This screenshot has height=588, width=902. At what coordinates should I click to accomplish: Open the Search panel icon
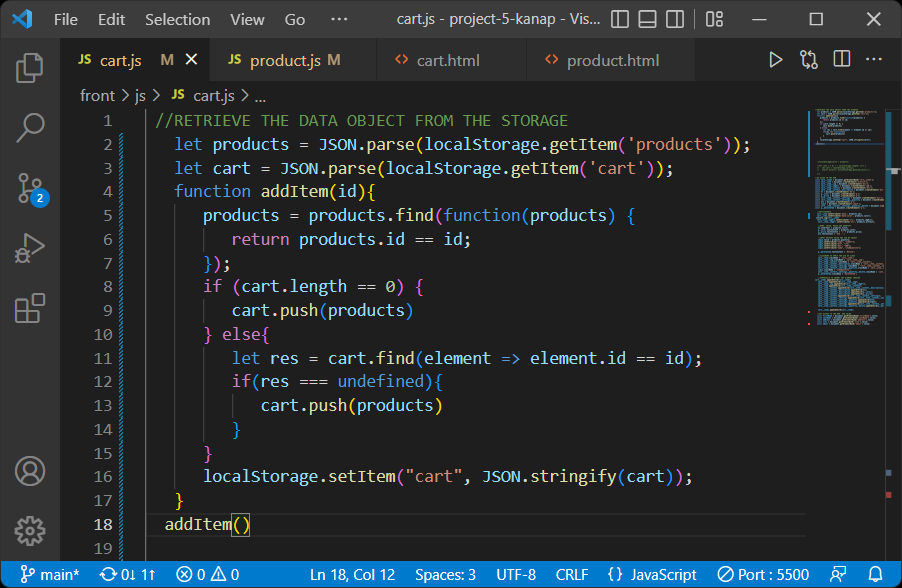tap(29, 128)
